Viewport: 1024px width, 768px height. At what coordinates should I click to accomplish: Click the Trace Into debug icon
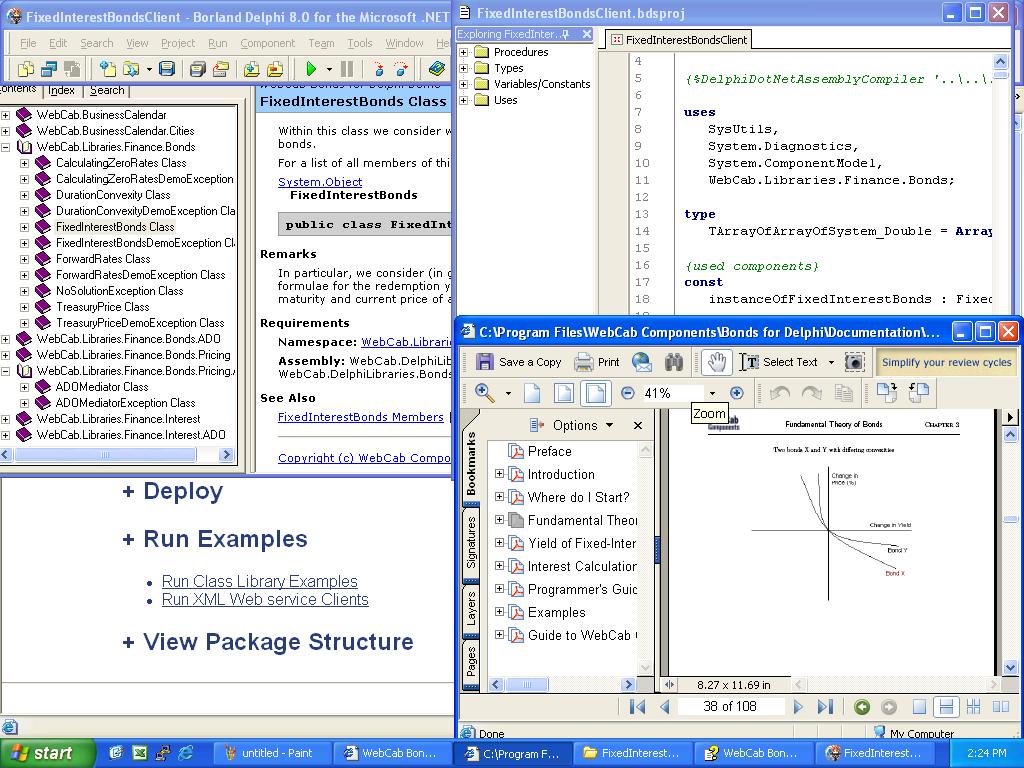(x=377, y=69)
